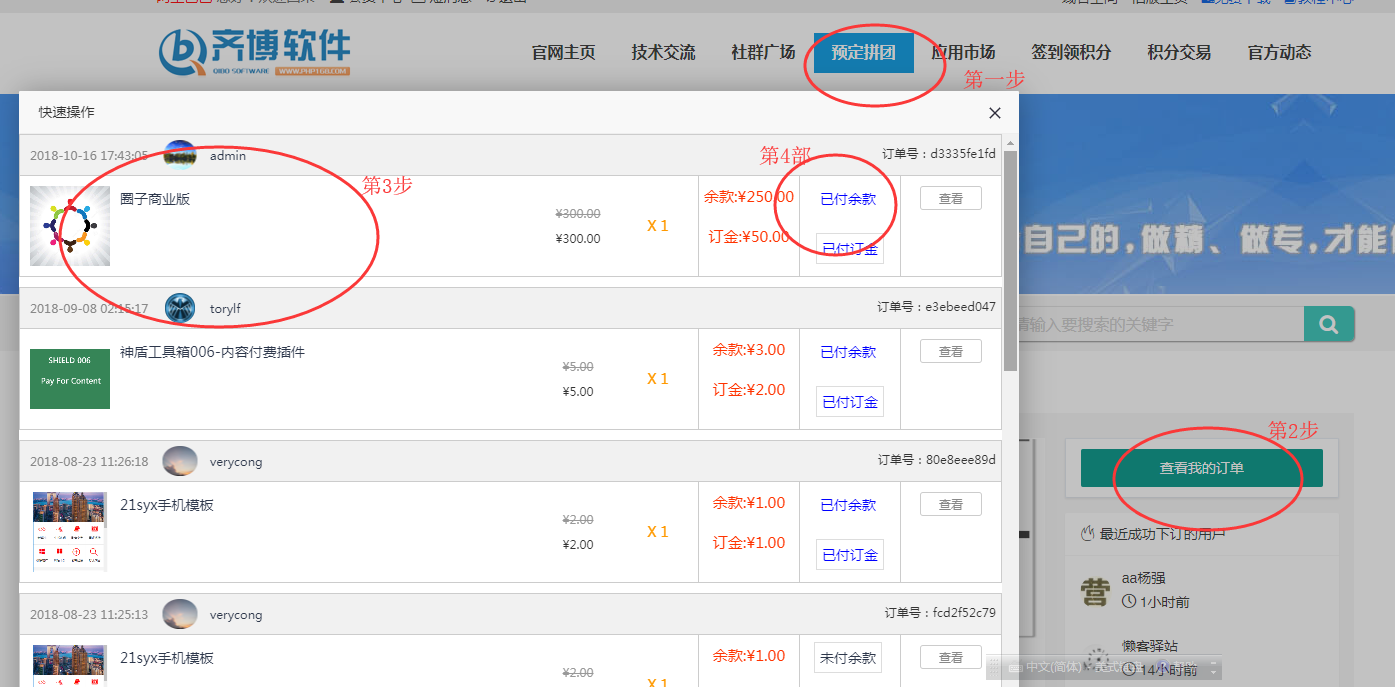Go to 官网主页 in navigation
1395x687 pixels.
(563, 53)
